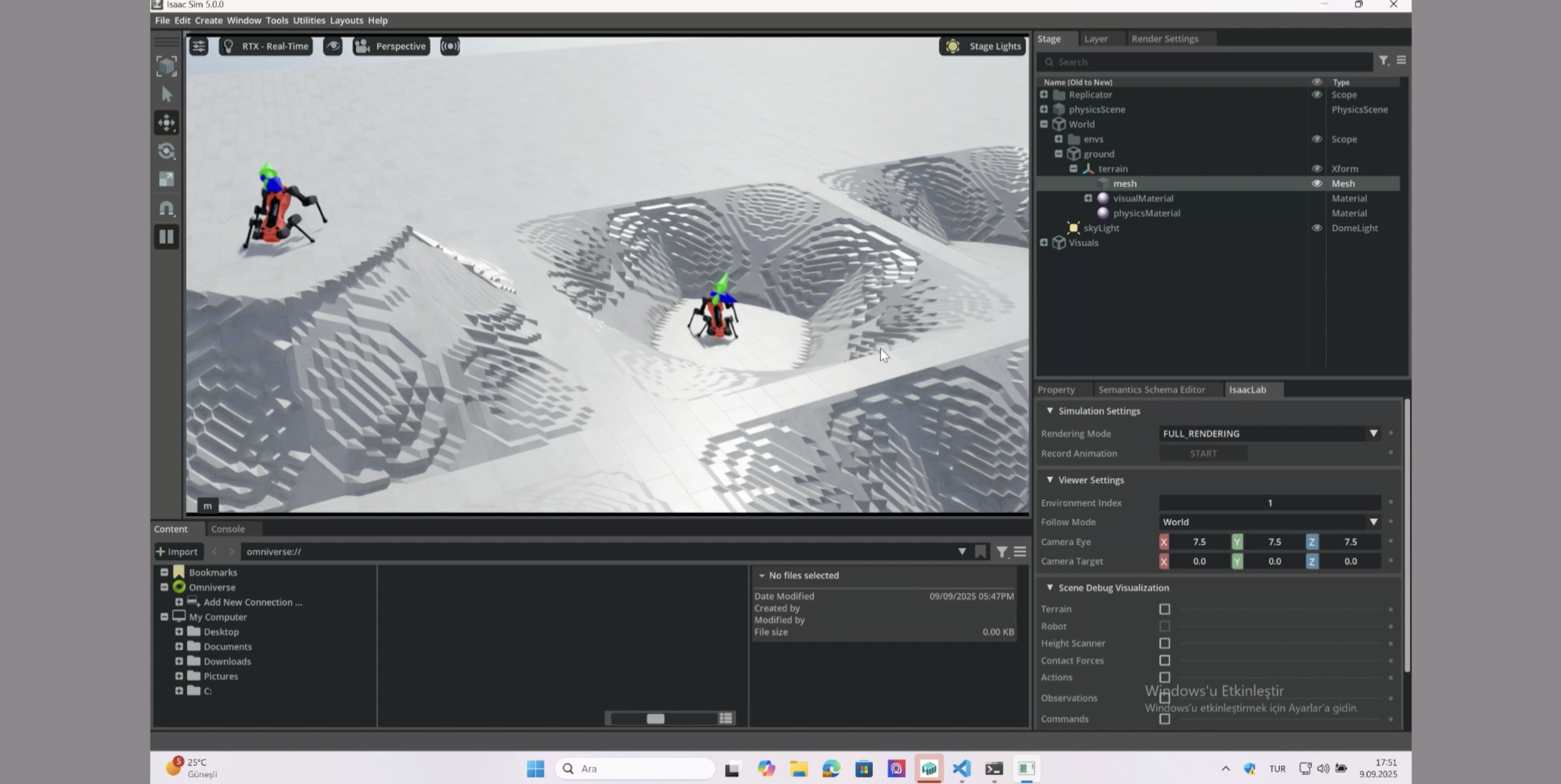
Task: Open viewport settings sliders icon
Action: (199, 46)
